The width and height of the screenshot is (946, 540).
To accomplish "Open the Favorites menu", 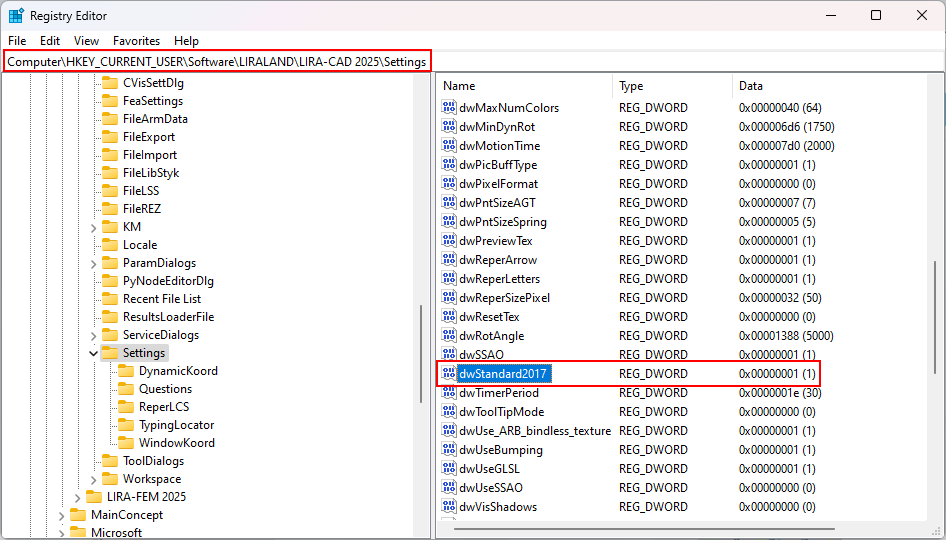I will click(136, 41).
